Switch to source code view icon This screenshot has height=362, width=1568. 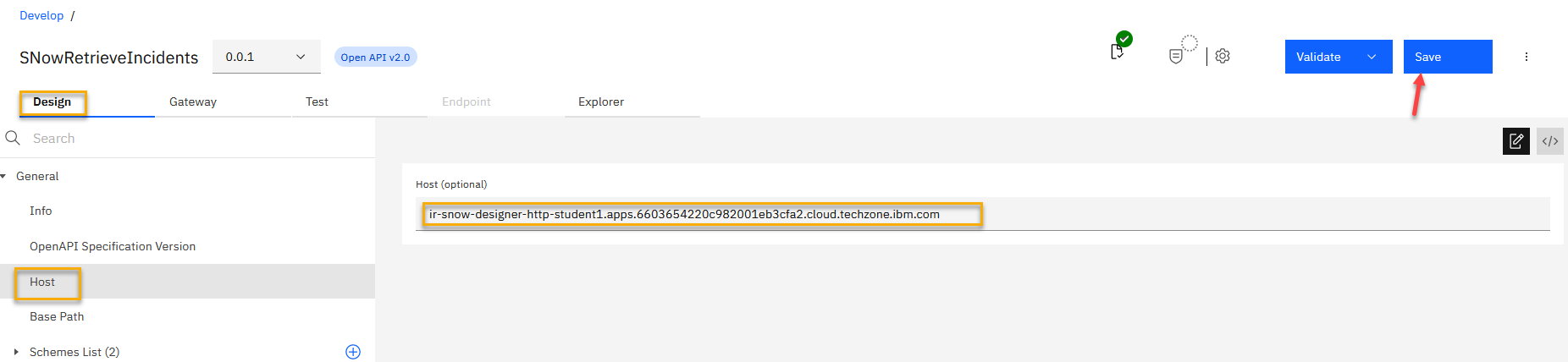[1550, 141]
